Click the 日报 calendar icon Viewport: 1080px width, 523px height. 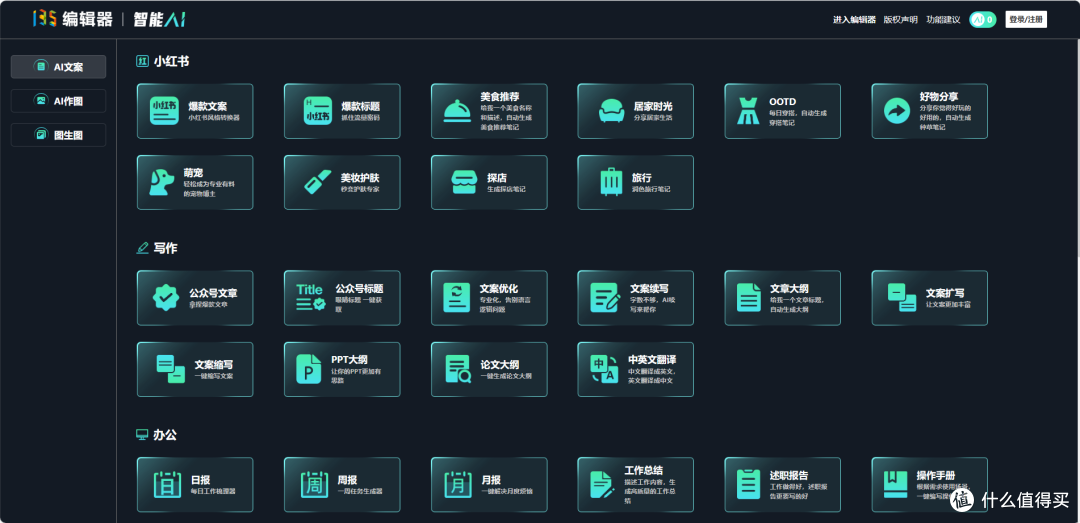pos(166,484)
